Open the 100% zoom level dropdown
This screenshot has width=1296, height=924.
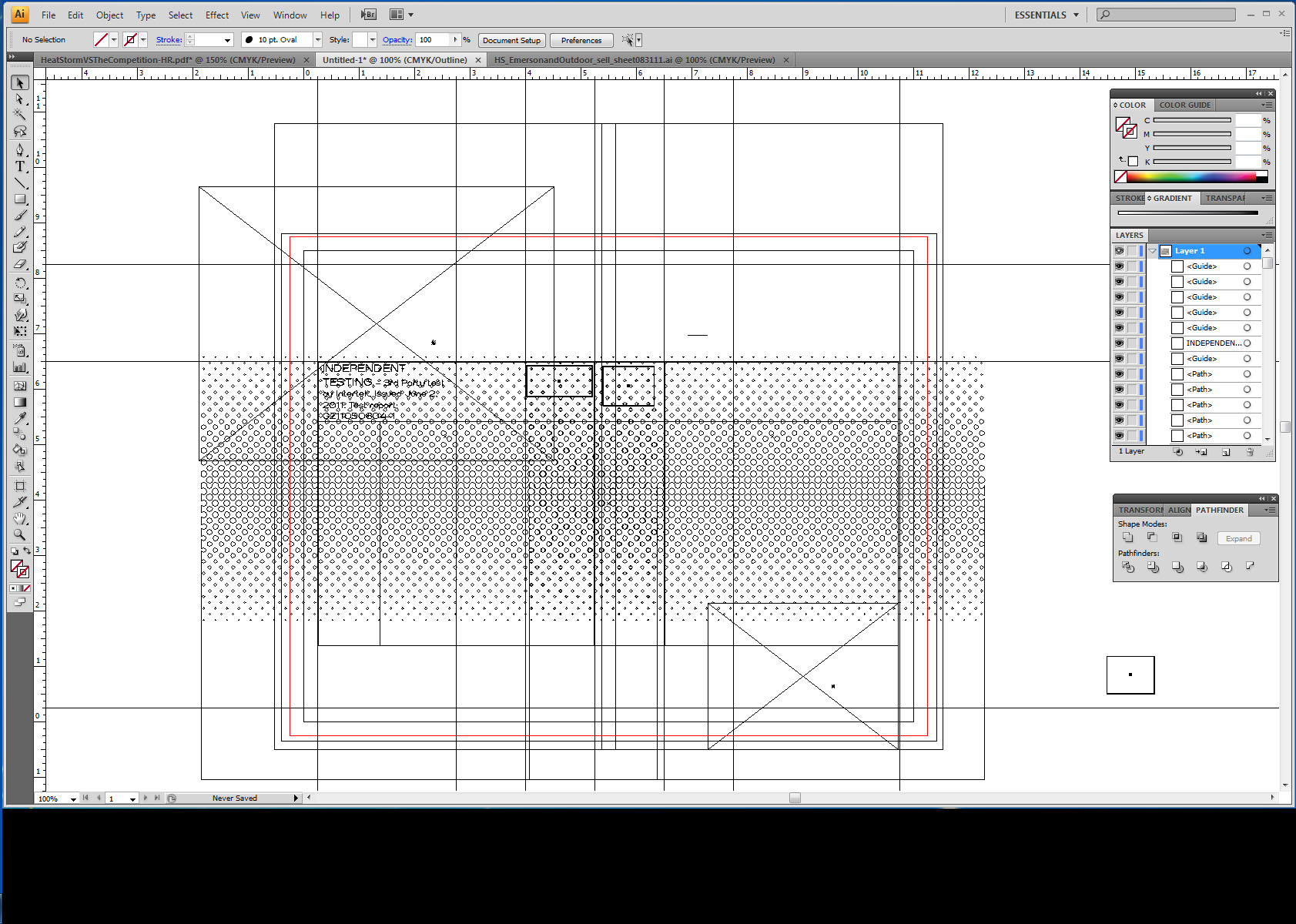coord(73,799)
